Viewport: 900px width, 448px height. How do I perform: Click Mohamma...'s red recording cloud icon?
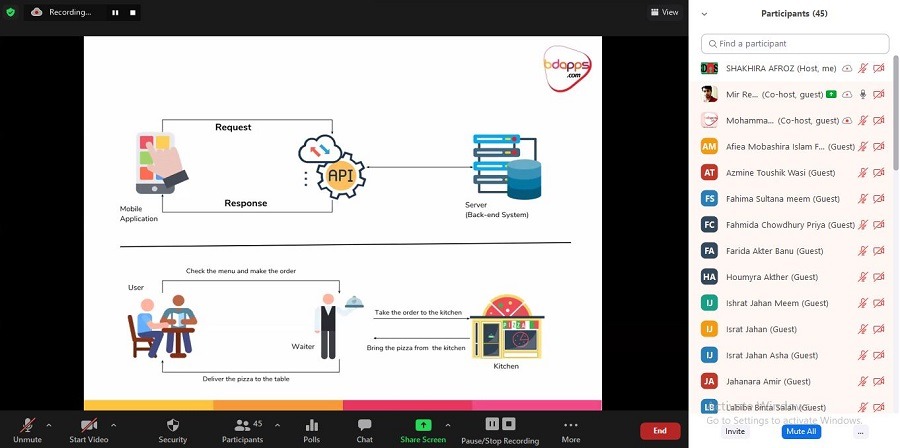[x=847, y=120]
